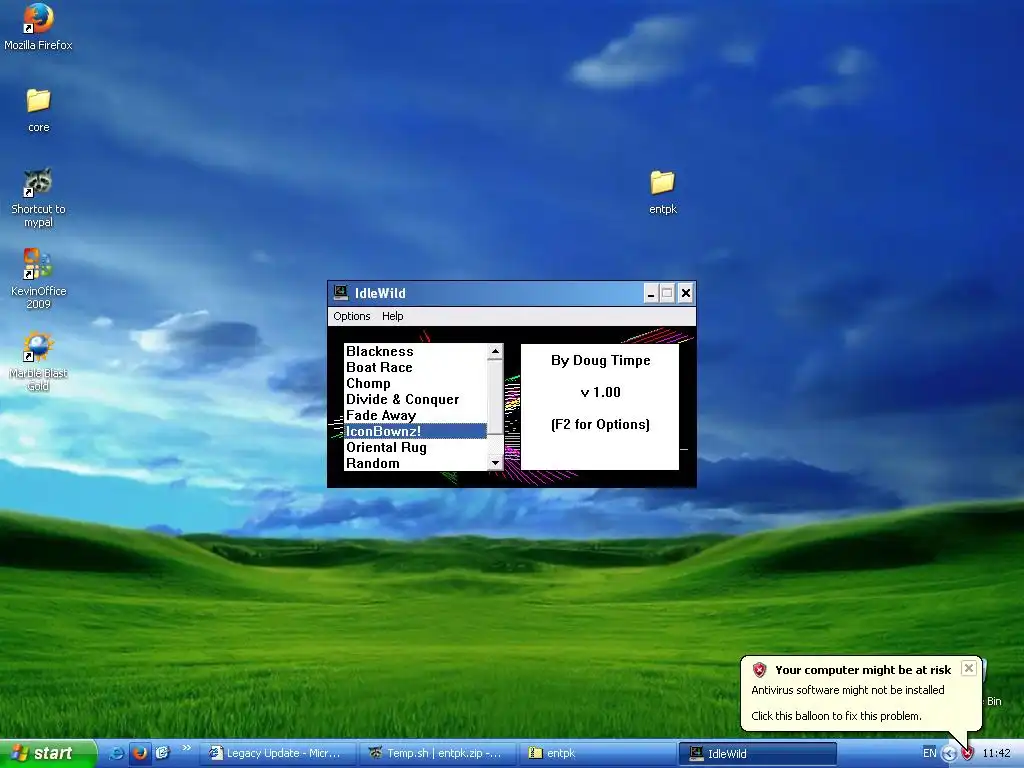Select the Shortcut to mypal raccoon icon
This screenshot has width=1024, height=768.
tap(38, 197)
